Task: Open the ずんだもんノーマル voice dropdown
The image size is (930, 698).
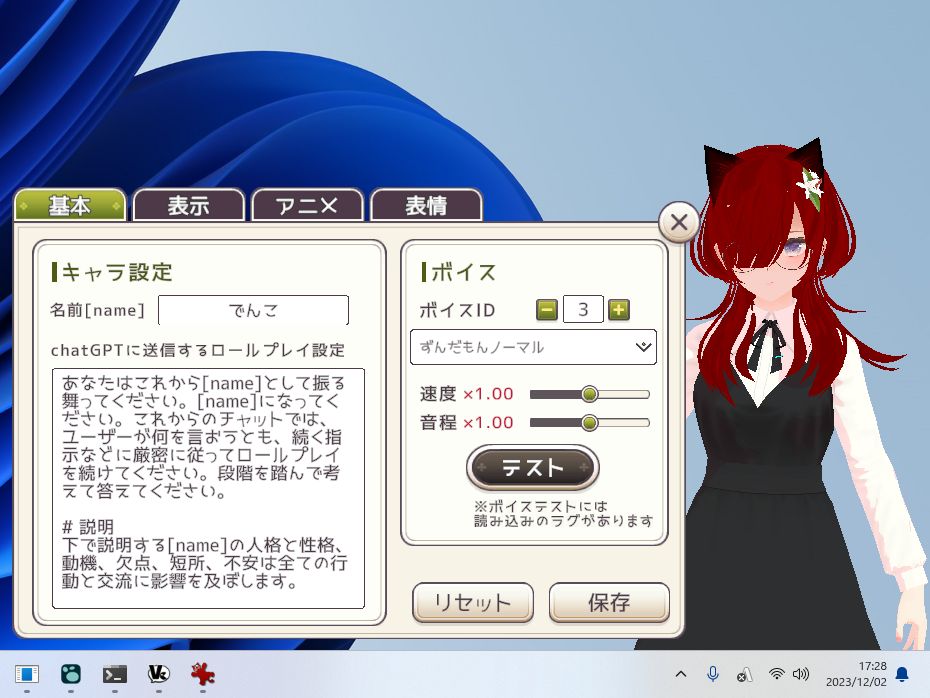Action: pos(533,347)
